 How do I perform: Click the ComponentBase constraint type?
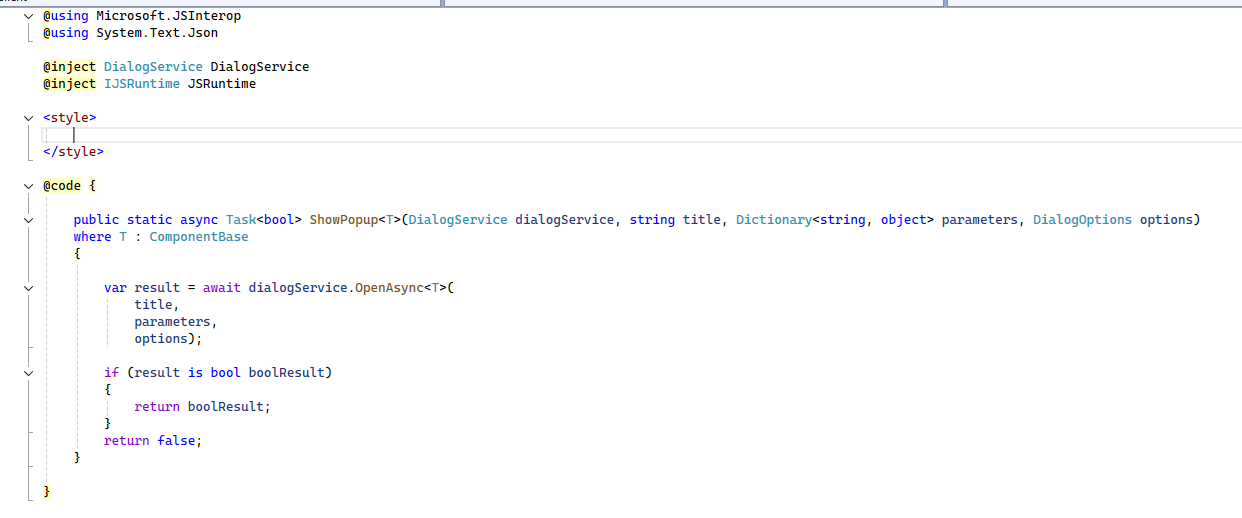(199, 237)
